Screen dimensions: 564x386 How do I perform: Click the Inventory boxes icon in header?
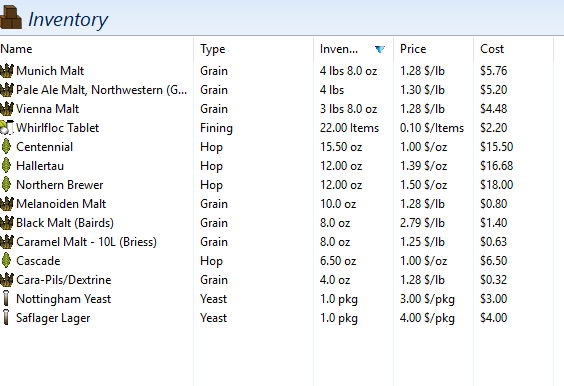pos(10,17)
